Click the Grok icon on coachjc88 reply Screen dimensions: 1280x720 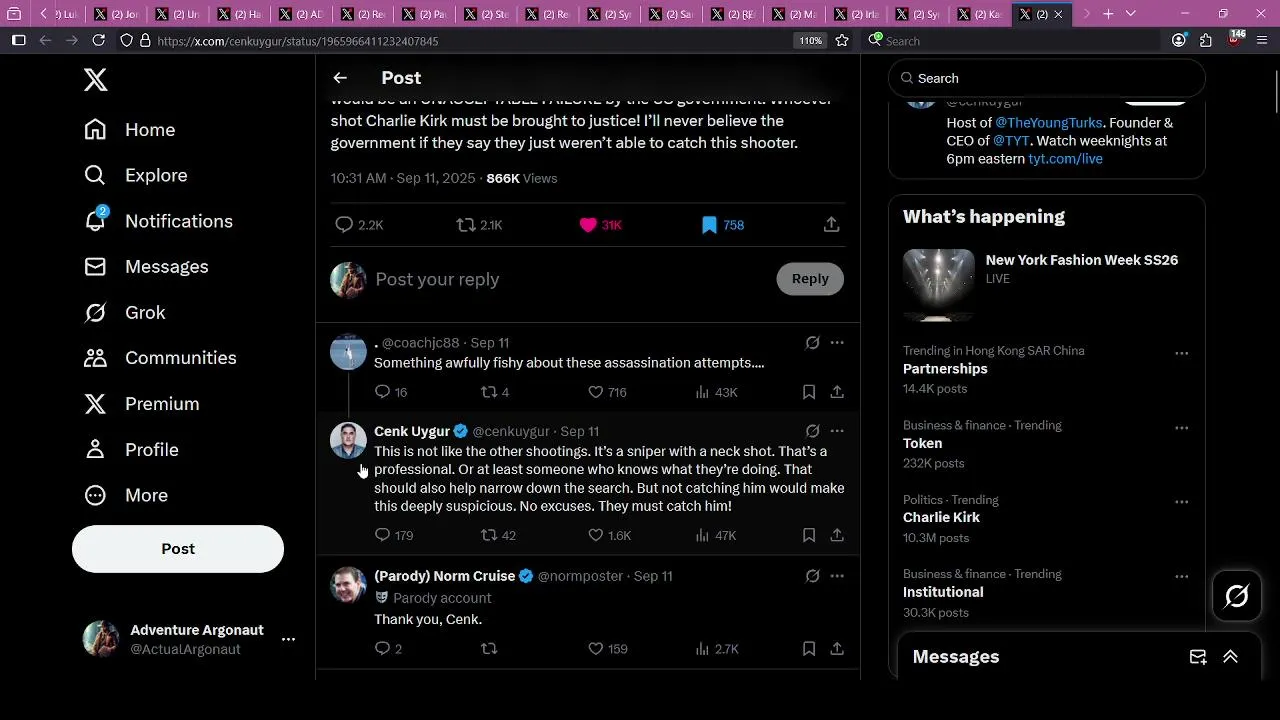[x=812, y=343]
